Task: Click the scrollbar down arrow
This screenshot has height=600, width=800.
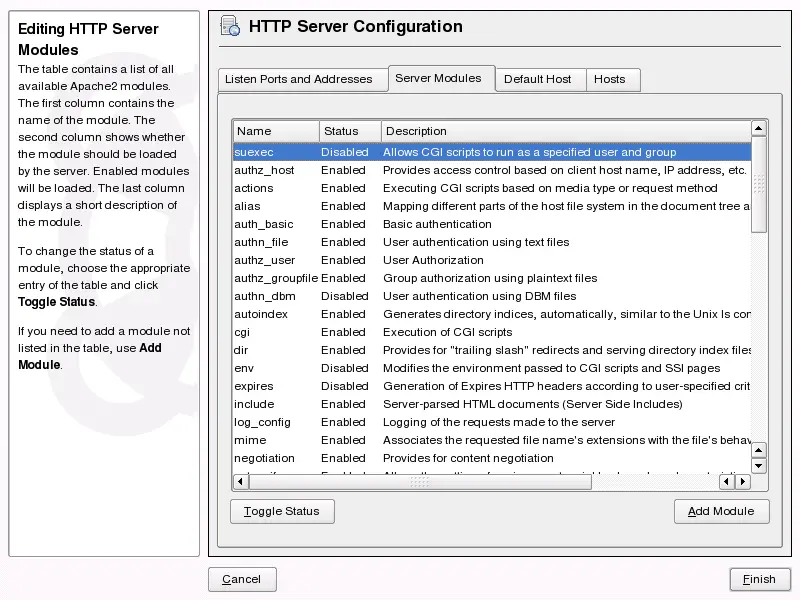Action: click(758, 466)
